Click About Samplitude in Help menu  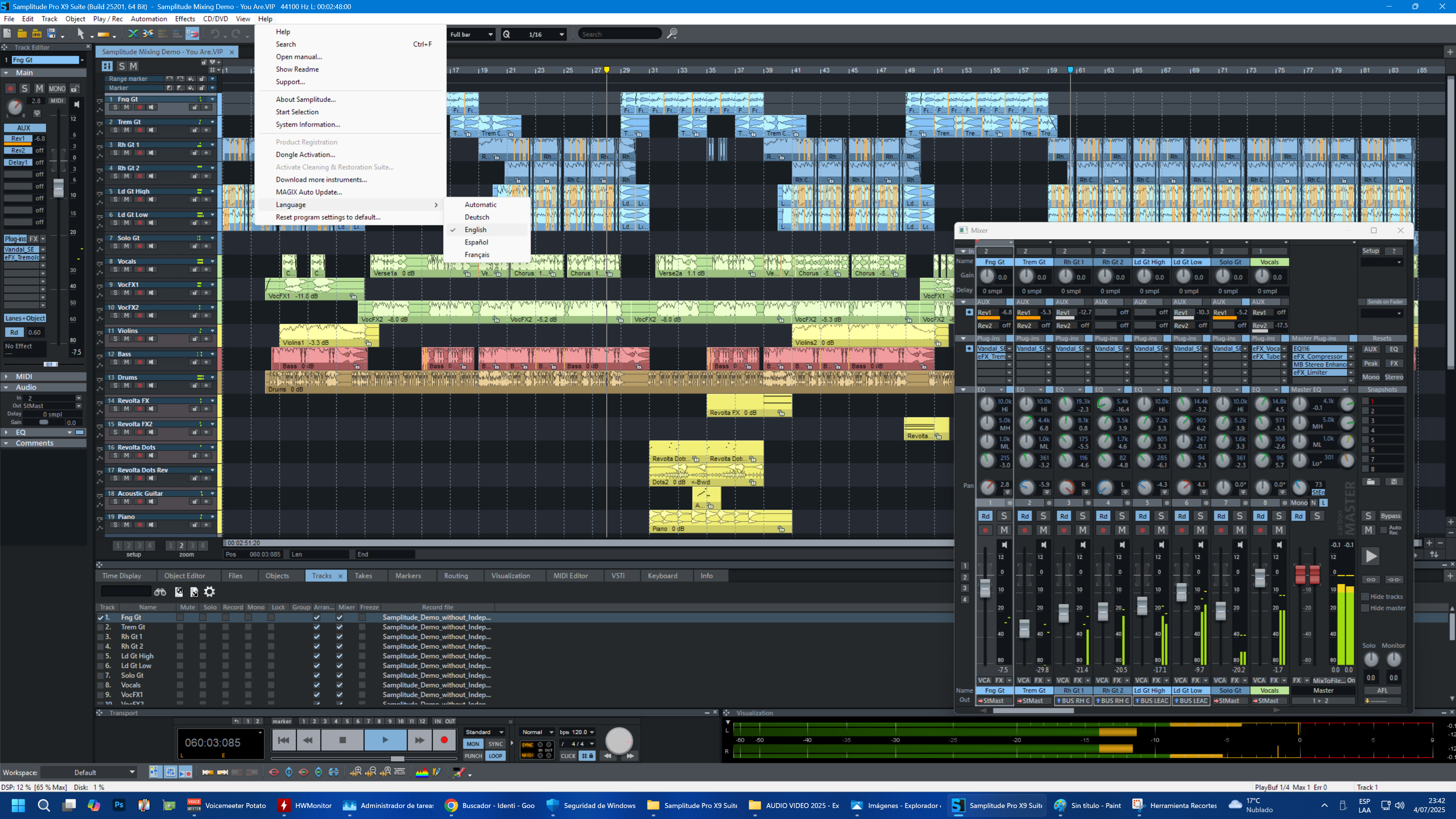(x=306, y=99)
